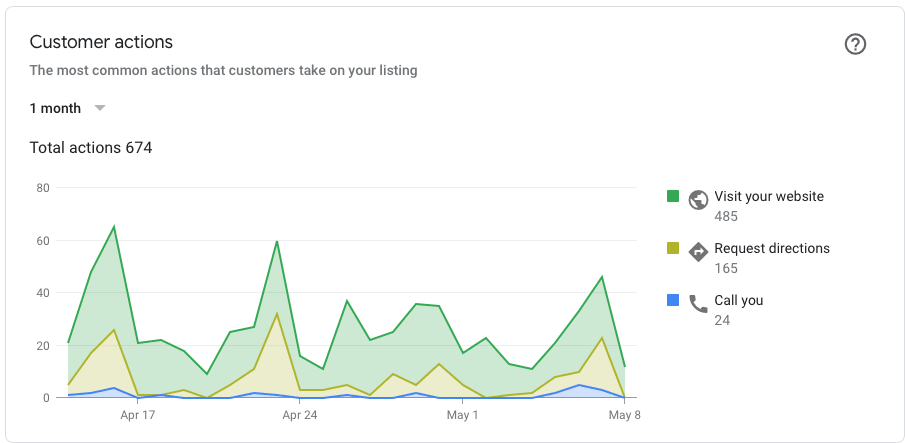
Task: Click the 485 website visits count
Action: (726, 216)
